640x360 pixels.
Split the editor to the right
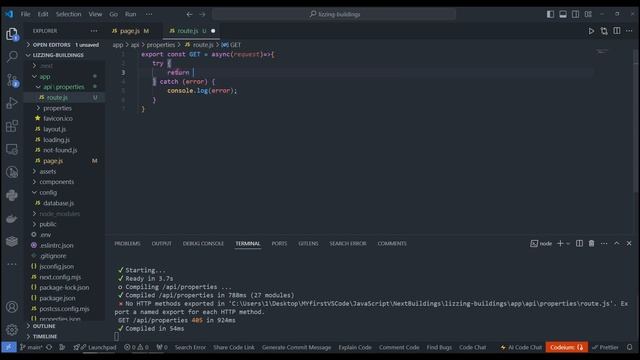(x=617, y=31)
